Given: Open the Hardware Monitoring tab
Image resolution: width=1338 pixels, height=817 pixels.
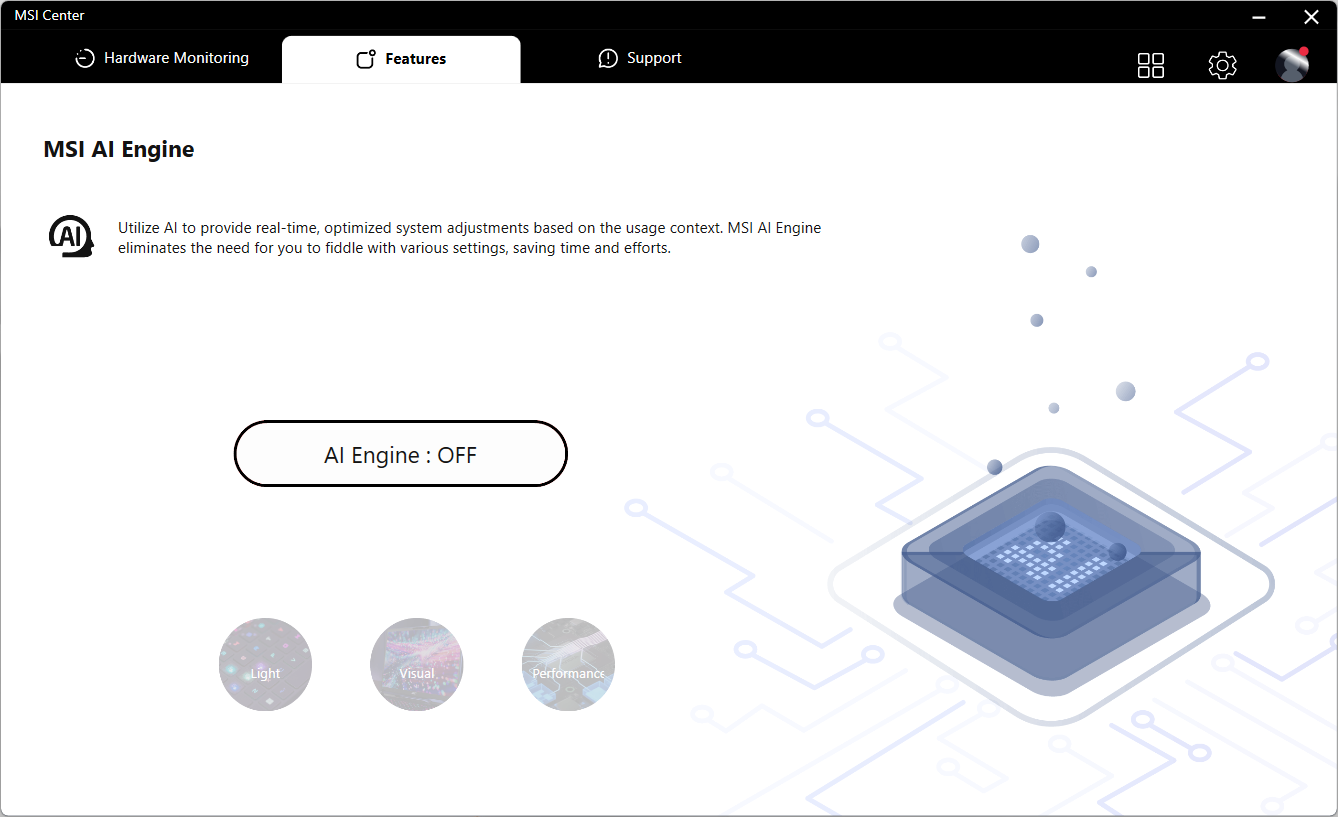Looking at the screenshot, I should [162, 58].
